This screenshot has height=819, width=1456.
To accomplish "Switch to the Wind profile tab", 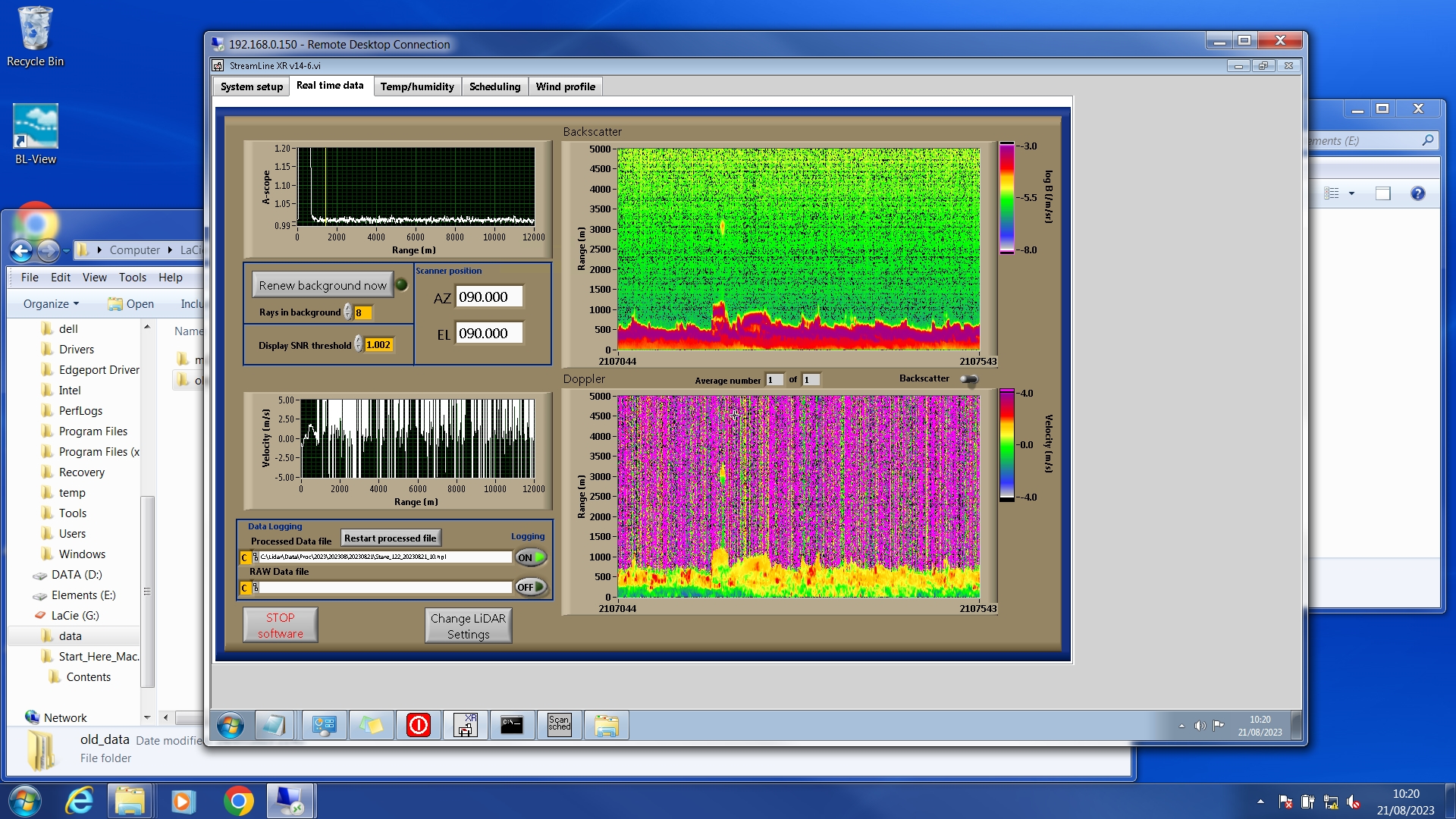I will [x=565, y=86].
